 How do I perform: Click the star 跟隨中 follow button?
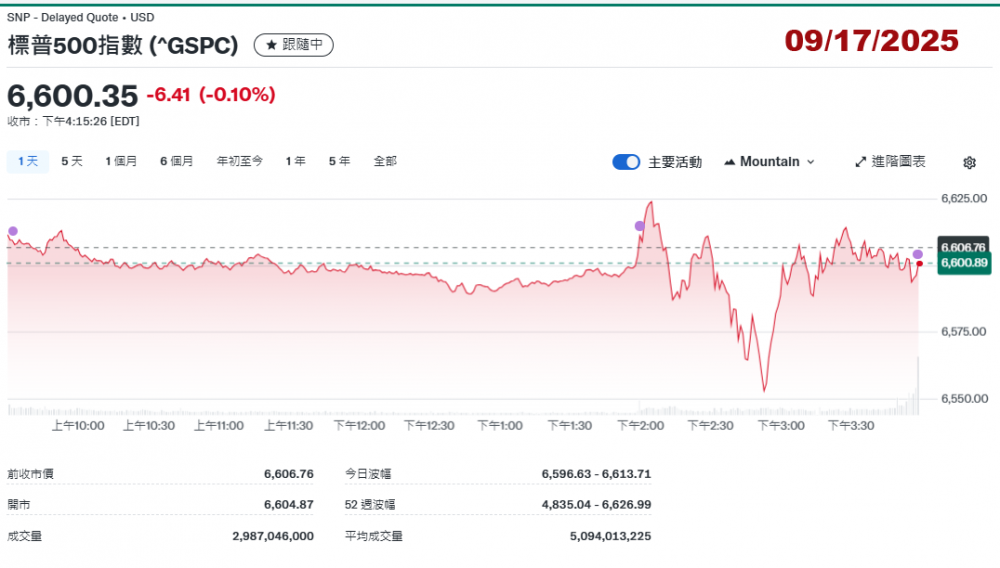[294, 45]
